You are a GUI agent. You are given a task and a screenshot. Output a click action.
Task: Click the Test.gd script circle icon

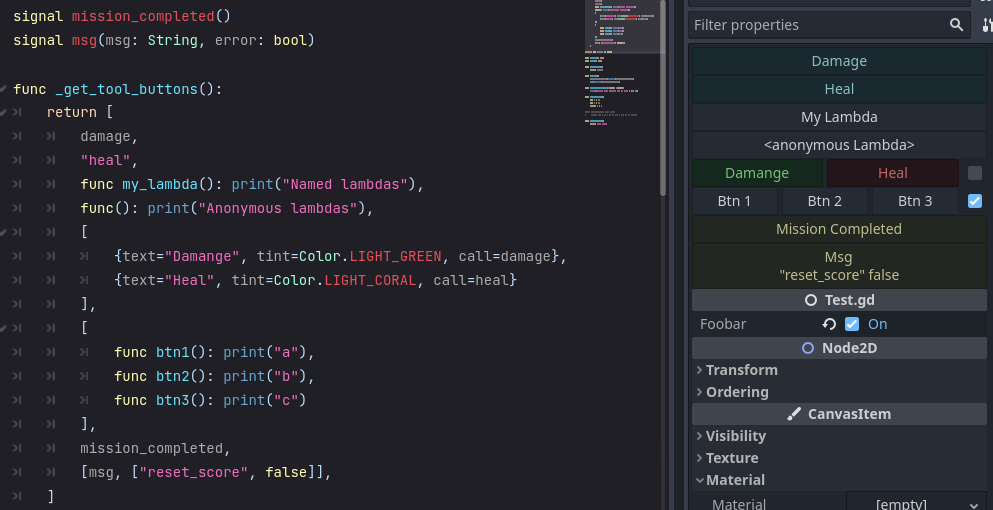click(811, 300)
